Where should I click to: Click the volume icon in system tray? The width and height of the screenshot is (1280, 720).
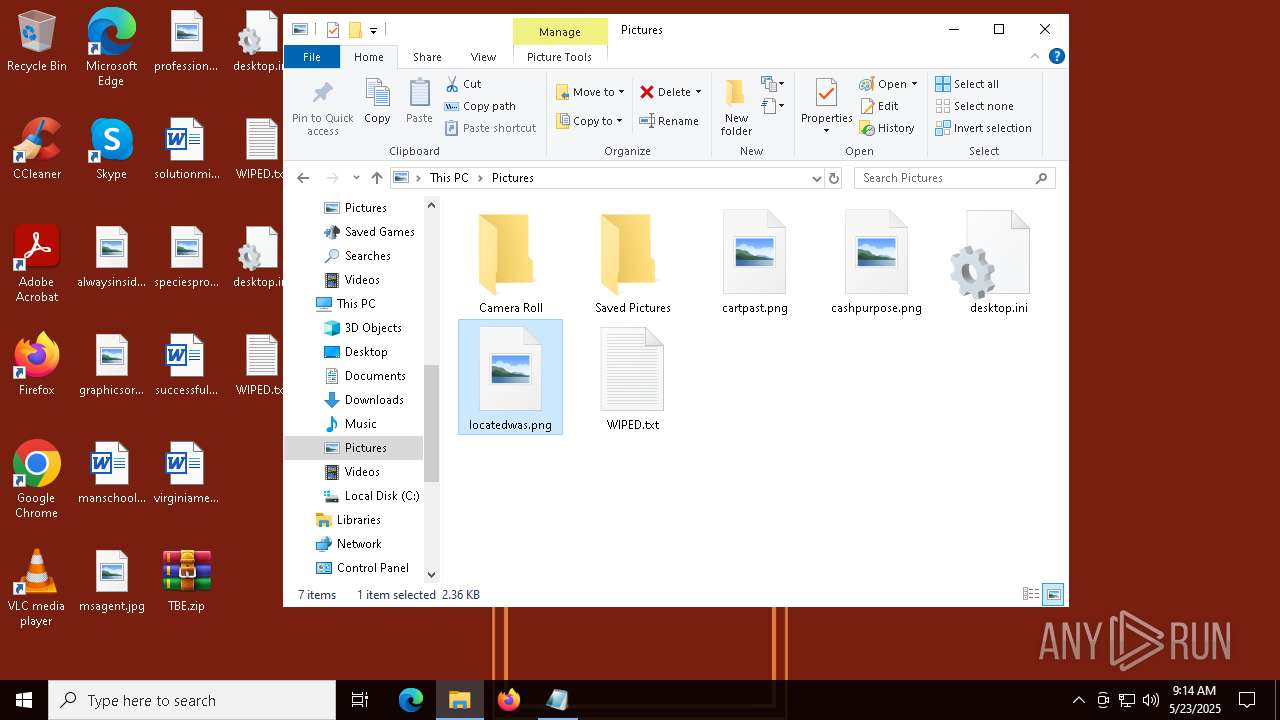(x=1151, y=700)
